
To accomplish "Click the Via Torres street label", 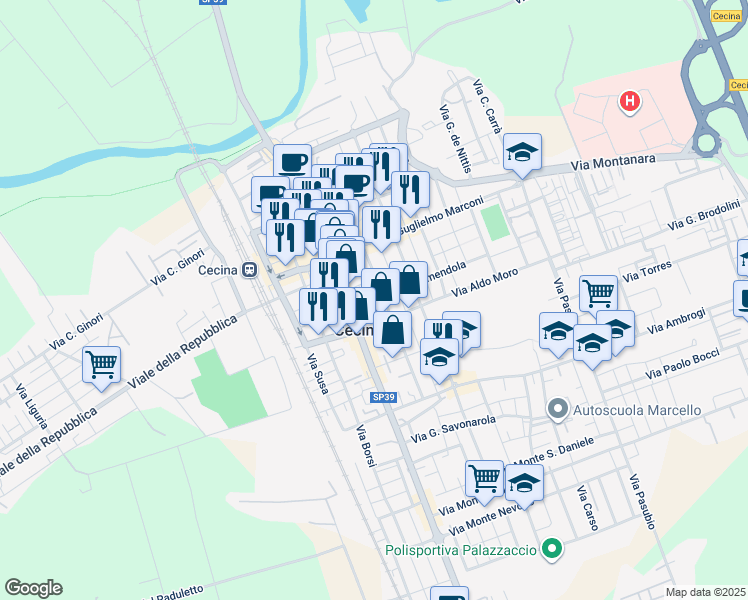I will [647, 271].
